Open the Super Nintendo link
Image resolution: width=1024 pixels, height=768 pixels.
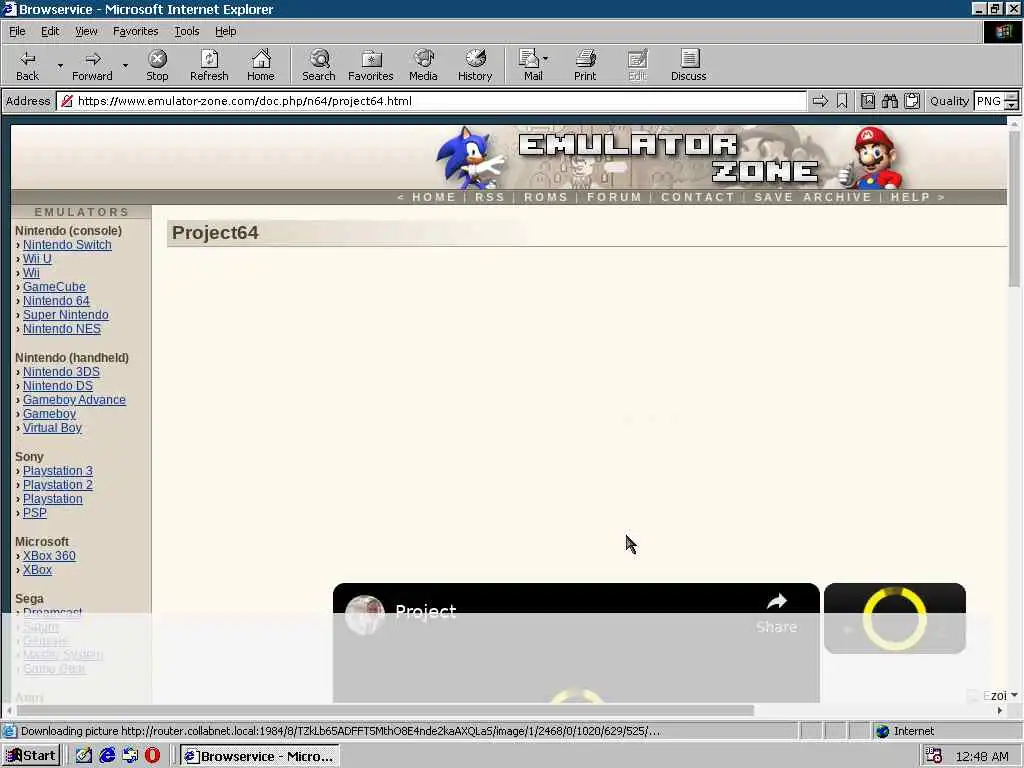(x=66, y=315)
